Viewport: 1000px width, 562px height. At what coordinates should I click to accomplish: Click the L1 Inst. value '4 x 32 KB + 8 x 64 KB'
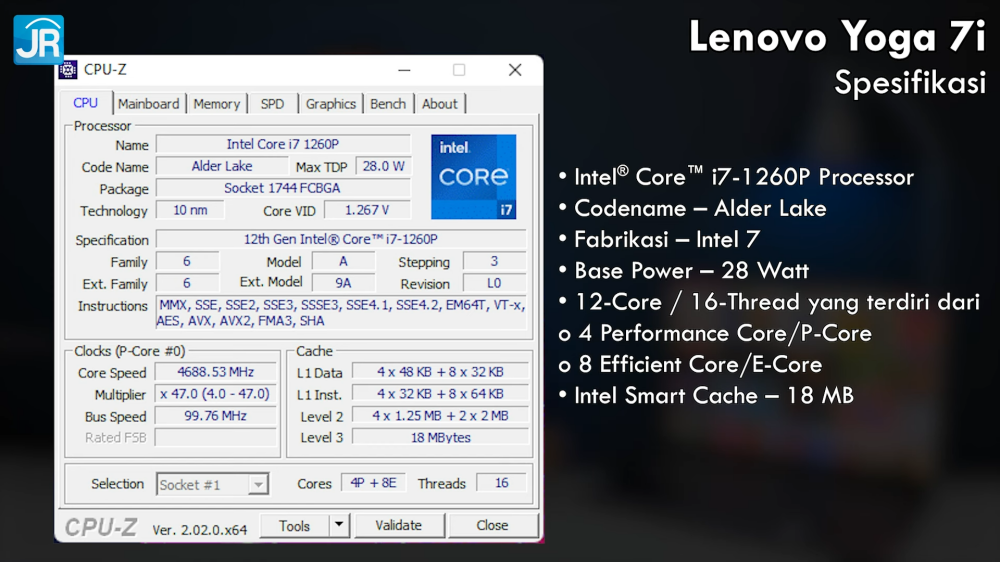tap(440, 394)
